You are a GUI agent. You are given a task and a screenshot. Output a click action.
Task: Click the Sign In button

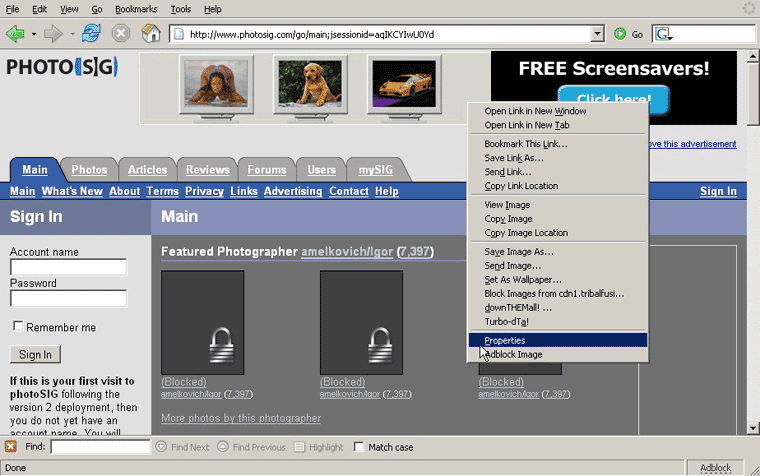[x=35, y=354]
